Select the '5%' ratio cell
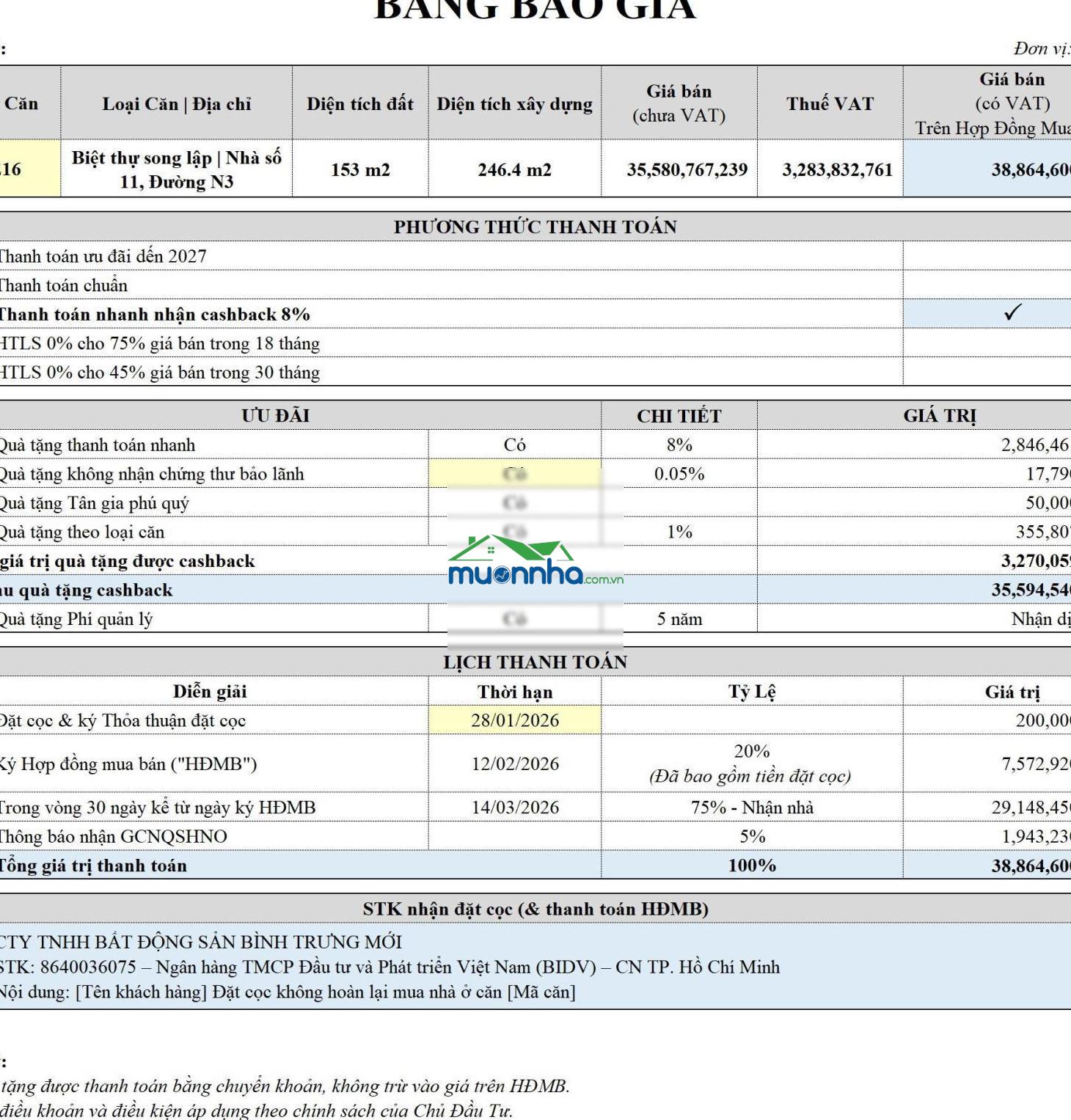The image size is (1071, 1120). click(x=753, y=836)
